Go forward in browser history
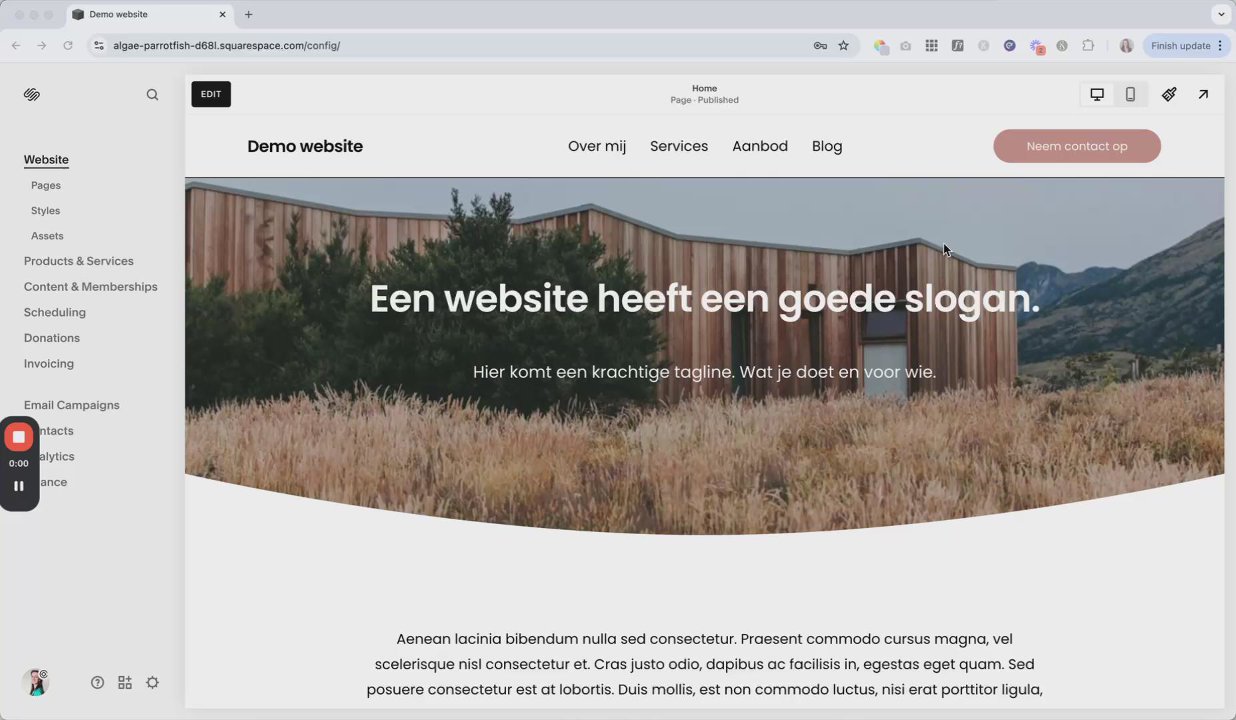This screenshot has height=720, width=1236. (41, 46)
